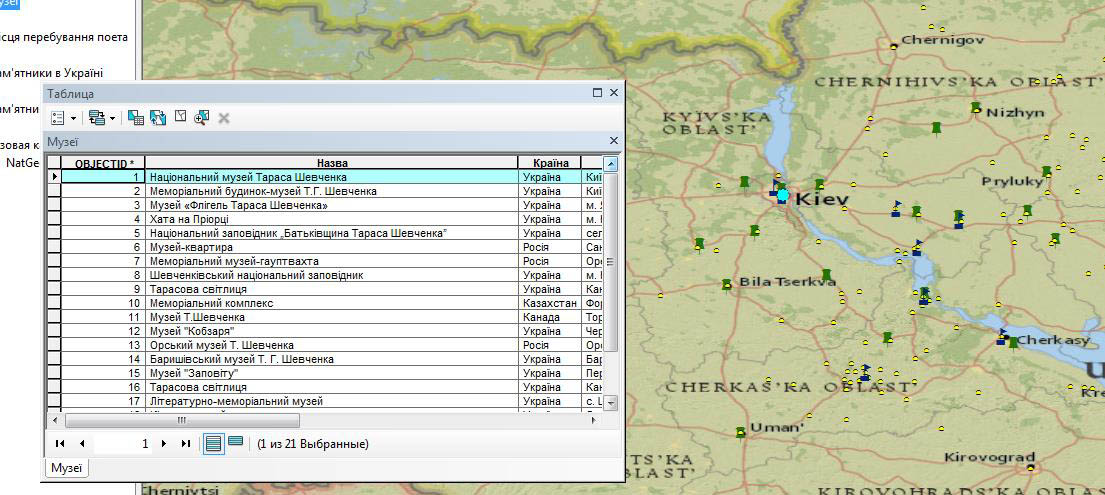This screenshot has height=495, width=1105.
Task: Switch to the Музеї table tab
Action: (x=67, y=468)
